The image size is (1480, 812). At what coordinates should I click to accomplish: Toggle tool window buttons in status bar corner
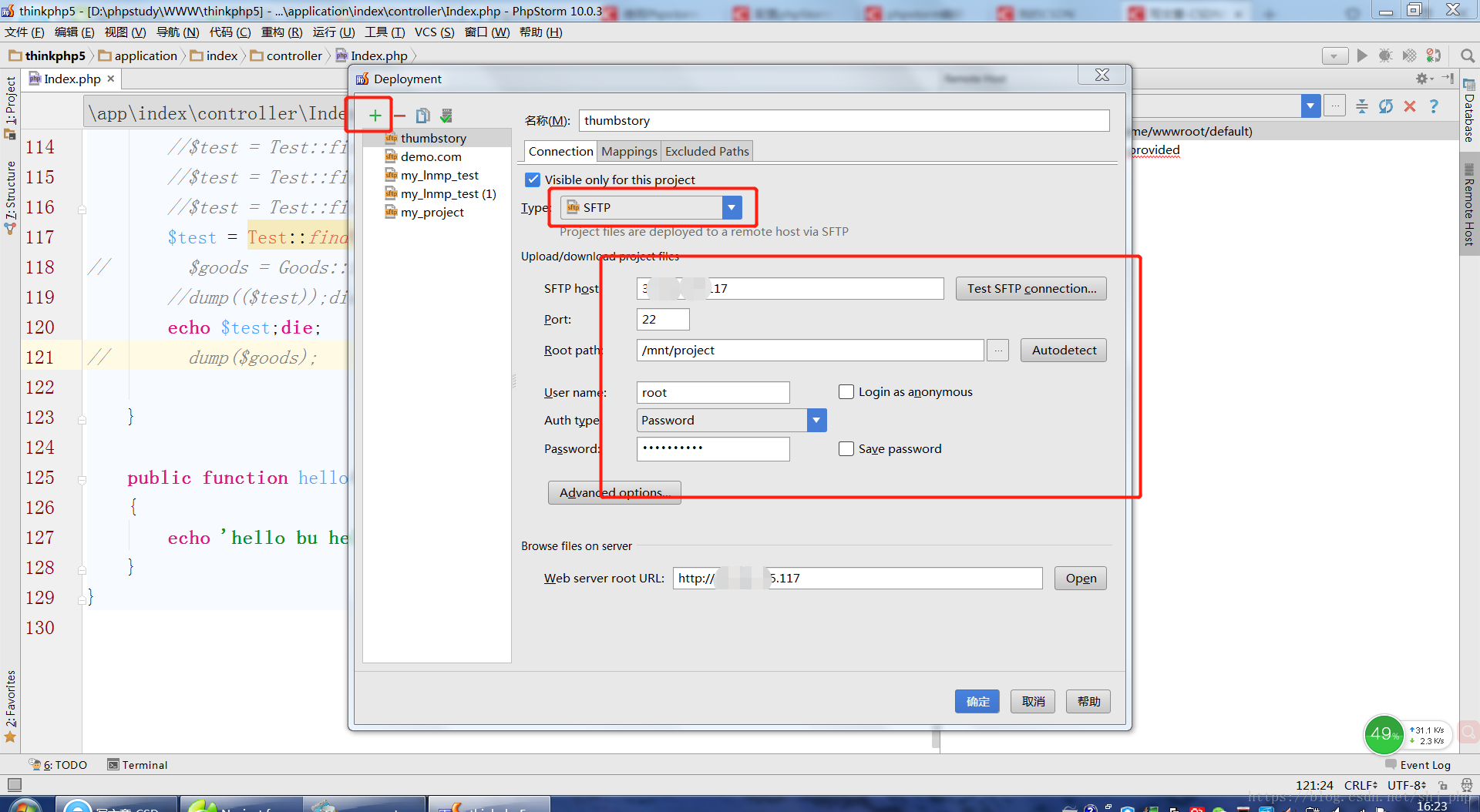click(14, 785)
